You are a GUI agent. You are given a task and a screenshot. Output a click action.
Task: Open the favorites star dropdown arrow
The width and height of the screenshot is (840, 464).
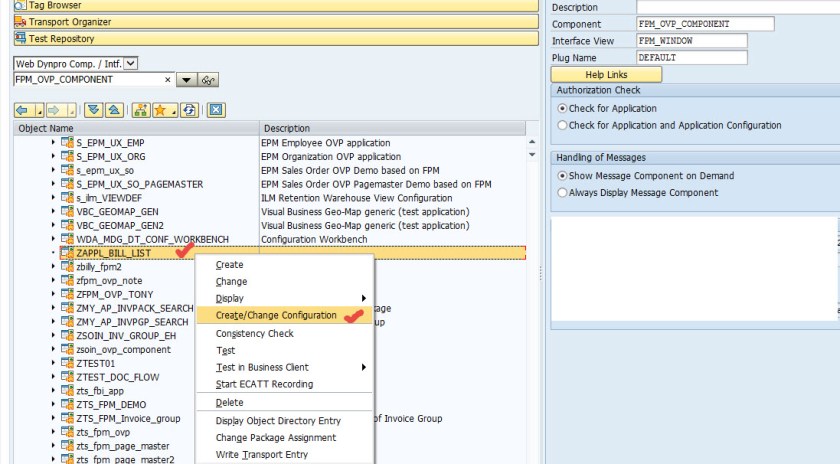(x=174, y=111)
